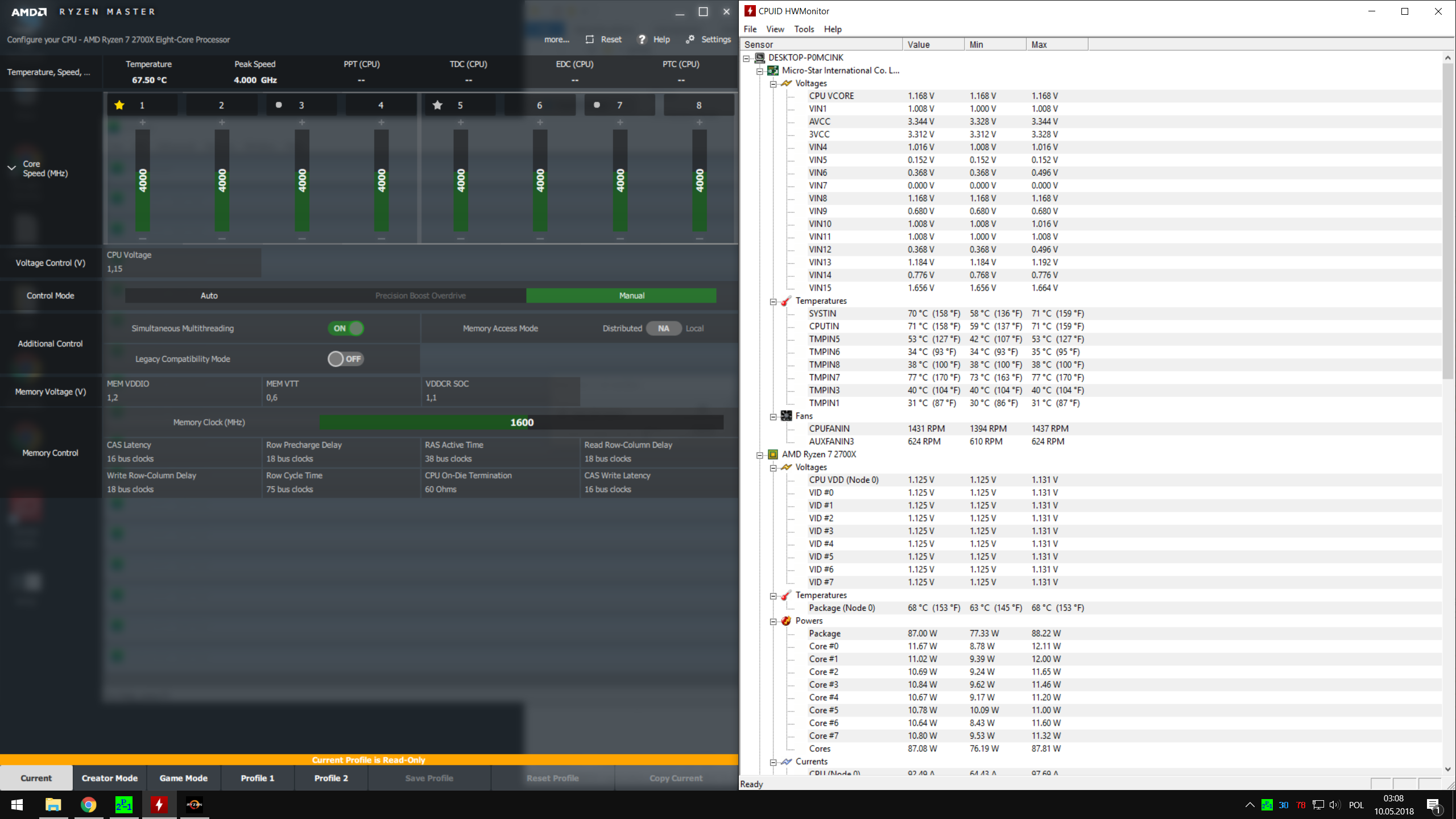
Task: Open the notification center icon
Action: [1434, 805]
